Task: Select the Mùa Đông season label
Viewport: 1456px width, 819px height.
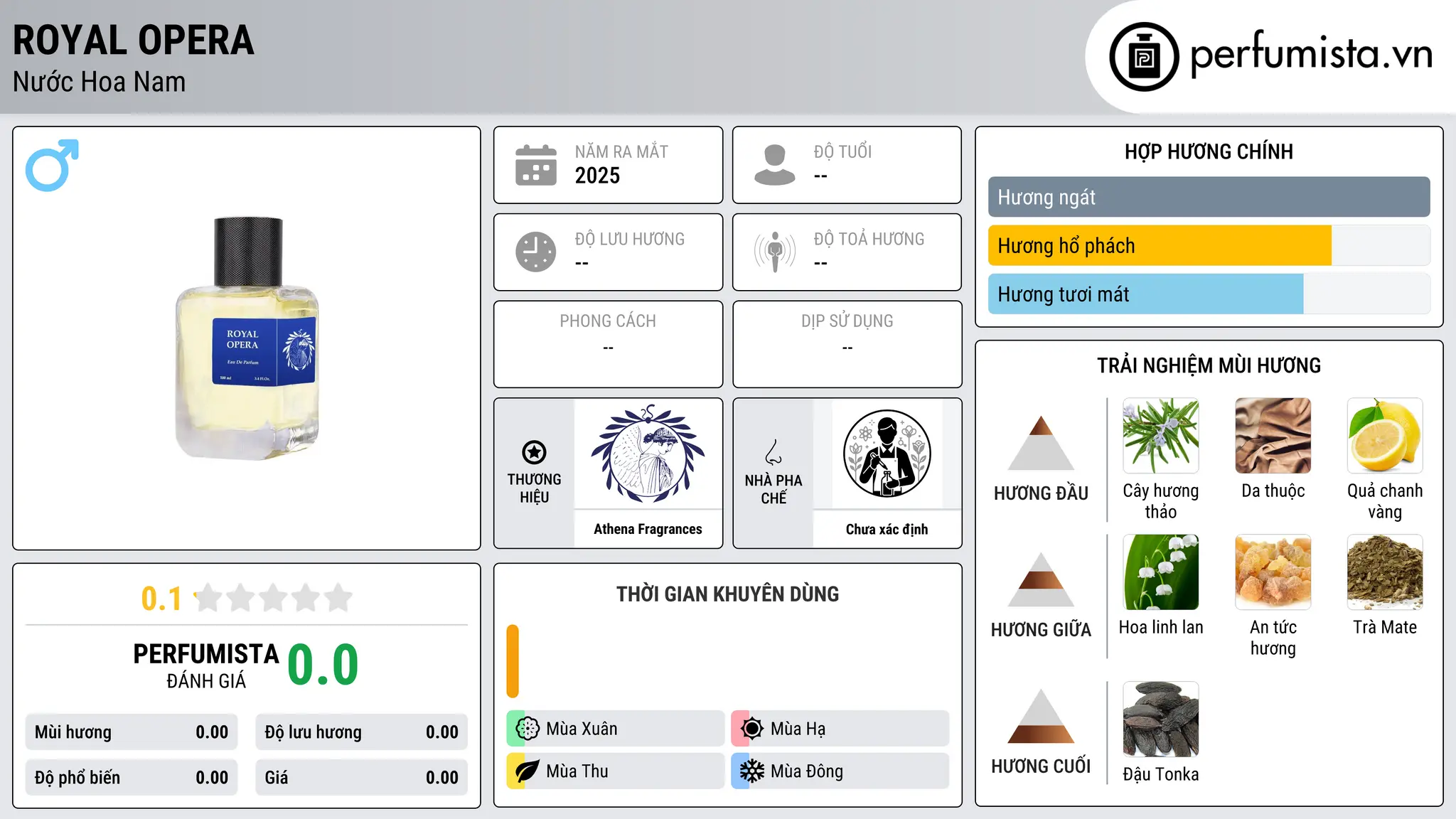Action: [807, 771]
